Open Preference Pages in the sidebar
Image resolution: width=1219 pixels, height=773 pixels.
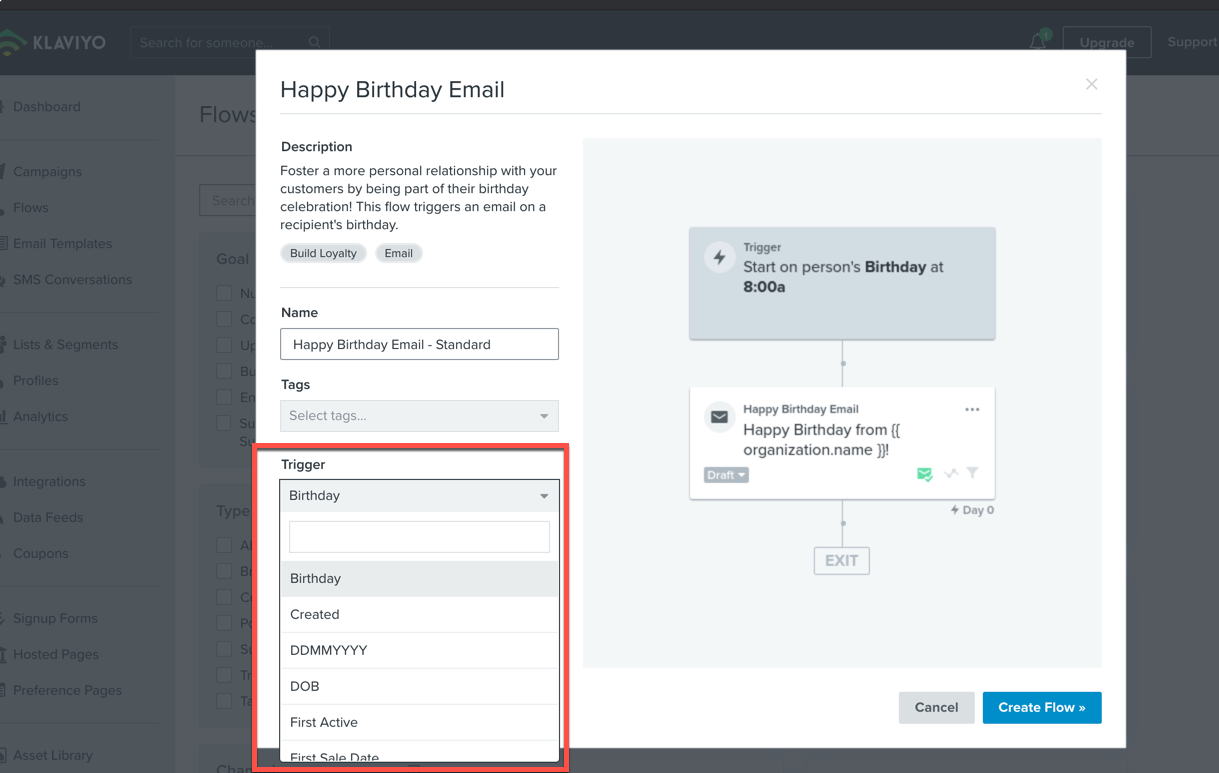pos(67,691)
